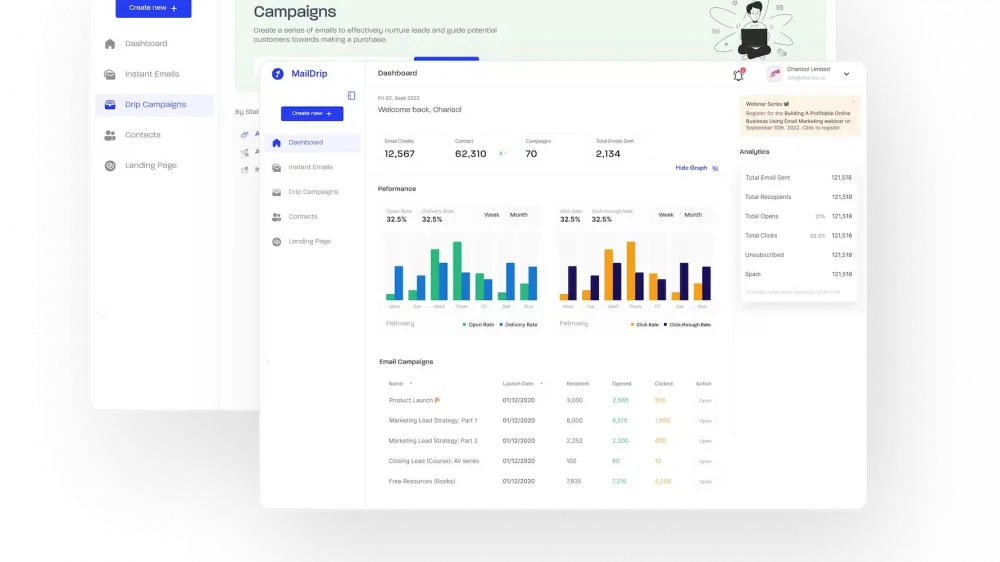Viewport: 1000px width, 562px height.
Task: Click the Charisol Limited avatar image
Action: pyautogui.click(x=774, y=74)
